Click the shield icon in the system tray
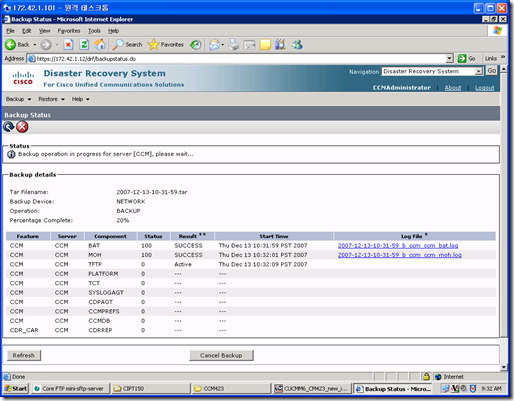 pyautogui.click(x=473, y=389)
